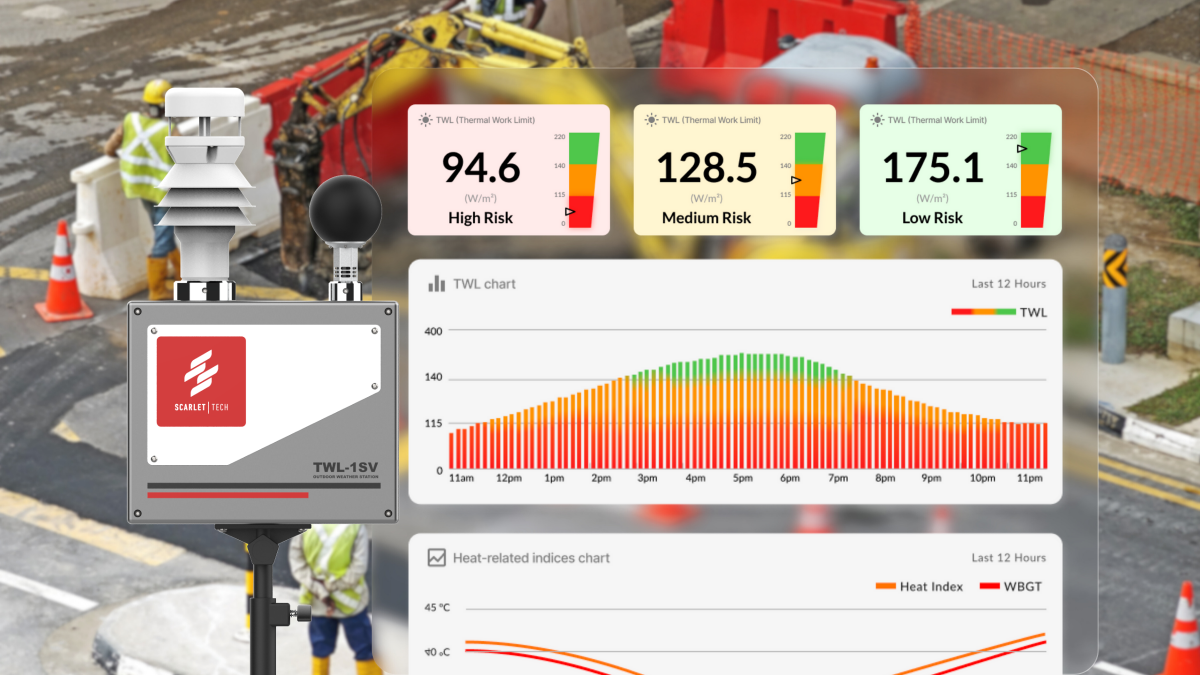Click the sun icon on the Medium Risk card
The width and height of the screenshot is (1200, 675).
click(x=651, y=120)
